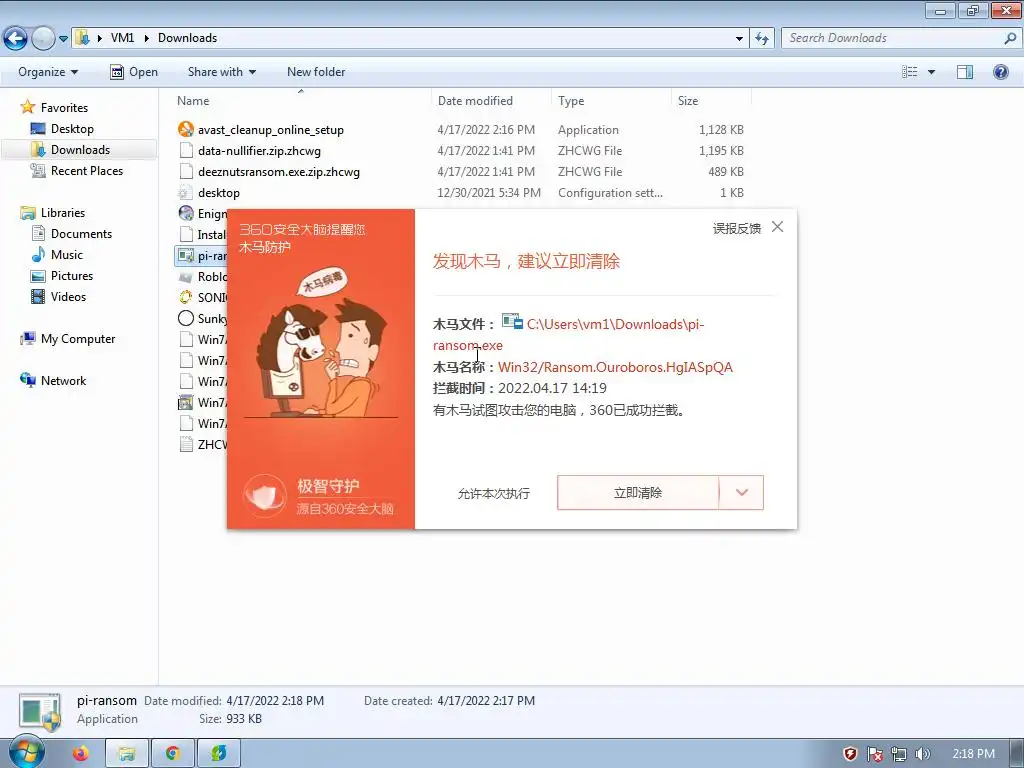Focus the Search Downloads field

pos(895,38)
